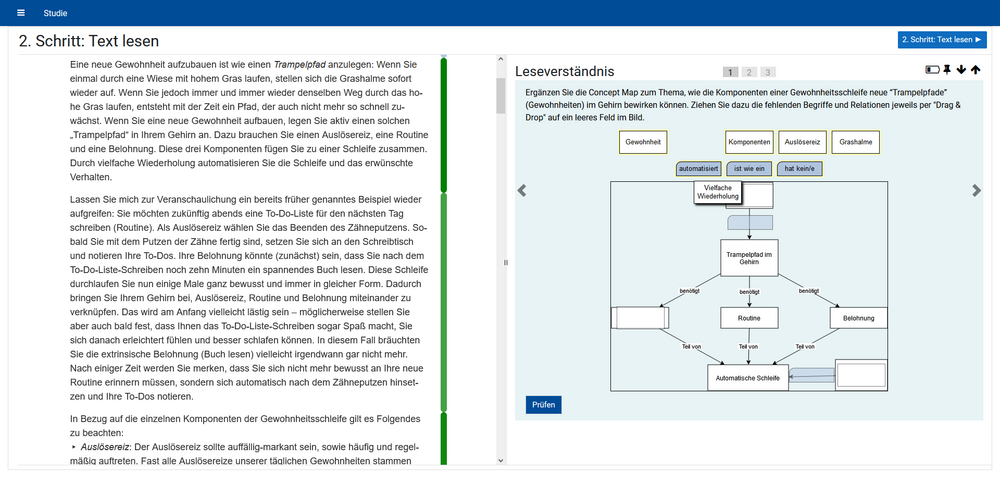Click the up arrow icon in panel header
1000x483 pixels.
[x=975, y=70]
